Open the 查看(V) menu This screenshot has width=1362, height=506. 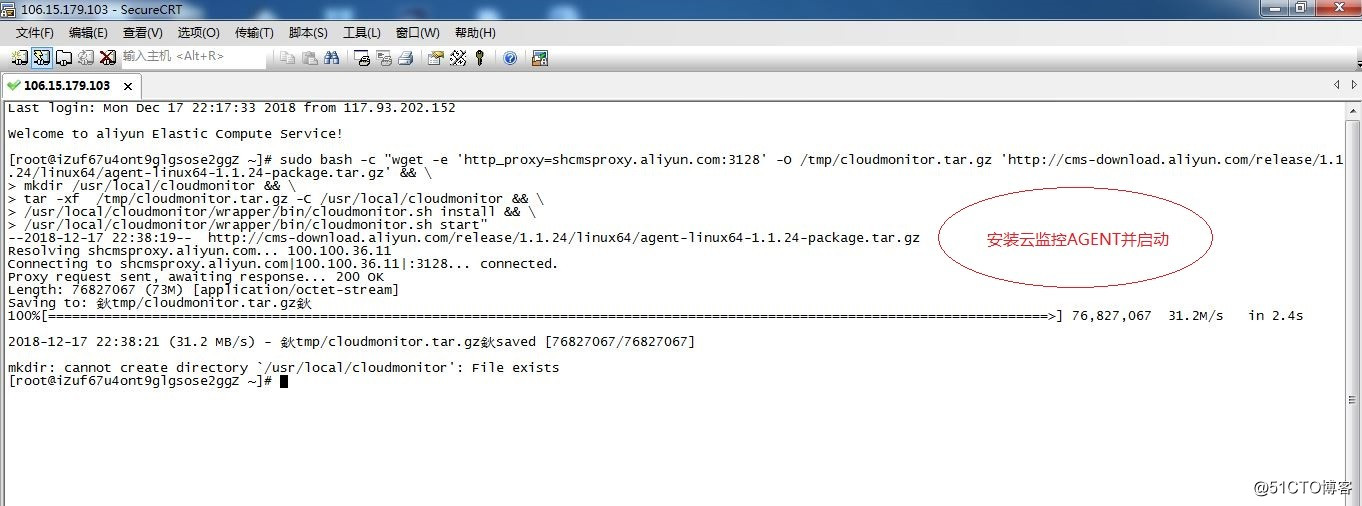[x=143, y=33]
